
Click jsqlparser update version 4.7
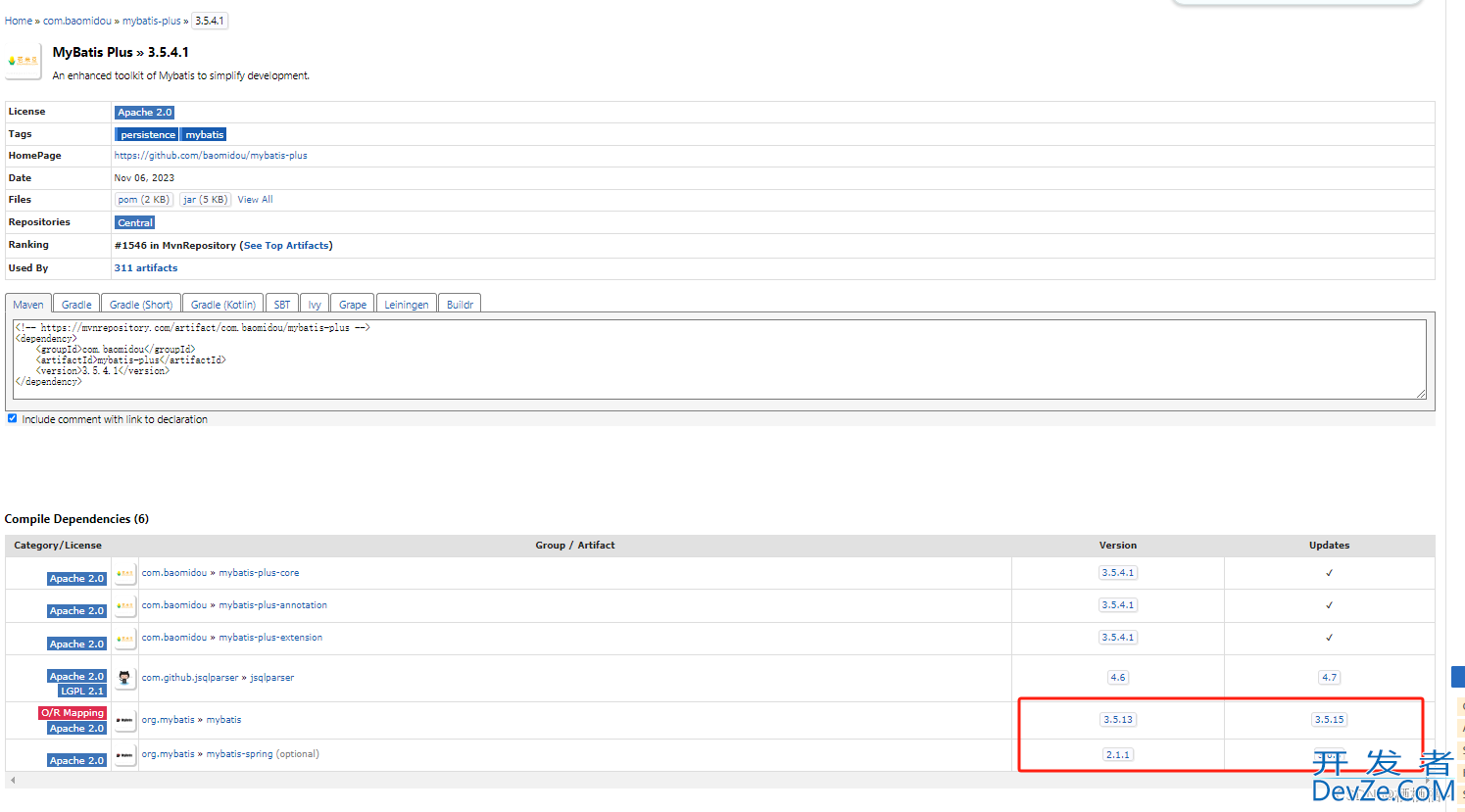click(1330, 678)
